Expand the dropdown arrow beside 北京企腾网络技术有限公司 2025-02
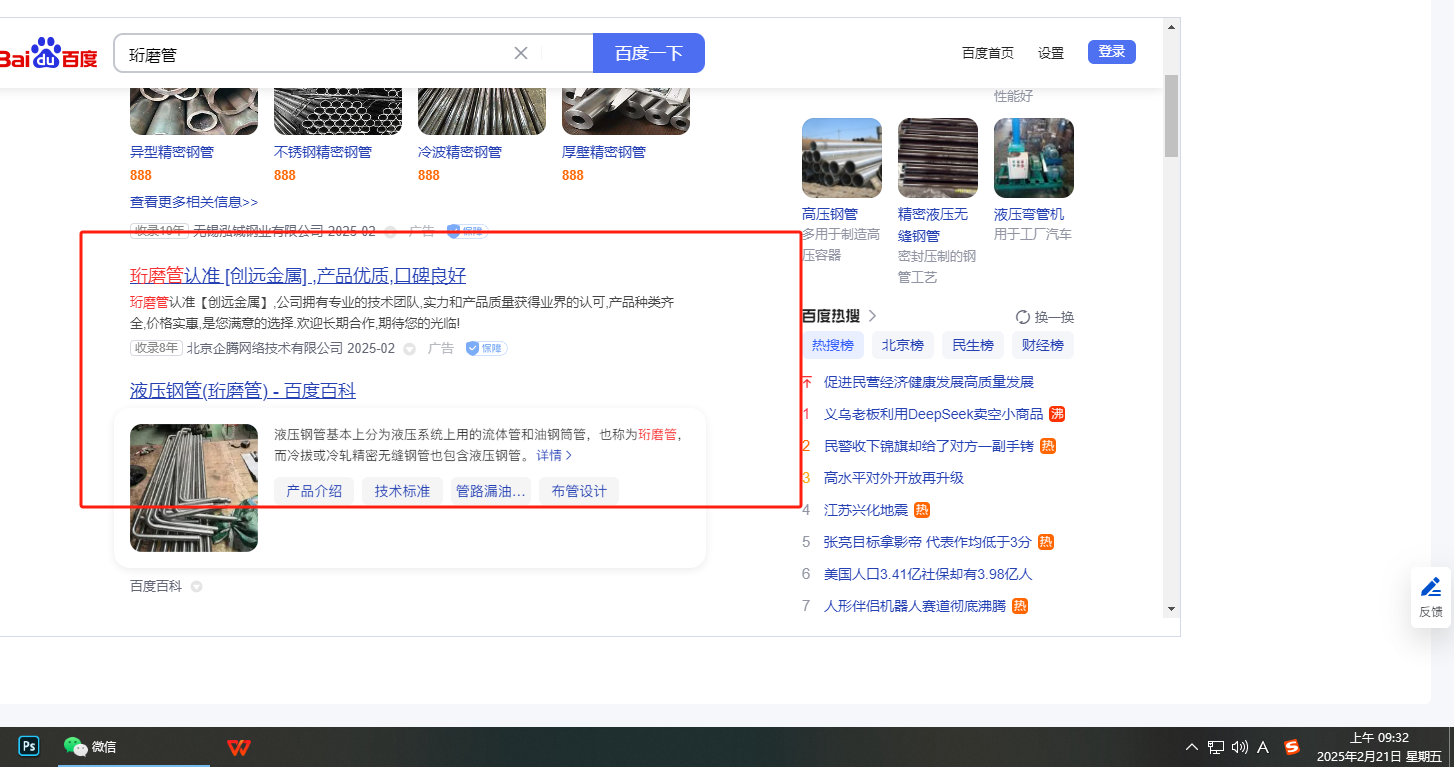Image resolution: width=1454 pixels, height=767 pixels. (x=410, y=349)
